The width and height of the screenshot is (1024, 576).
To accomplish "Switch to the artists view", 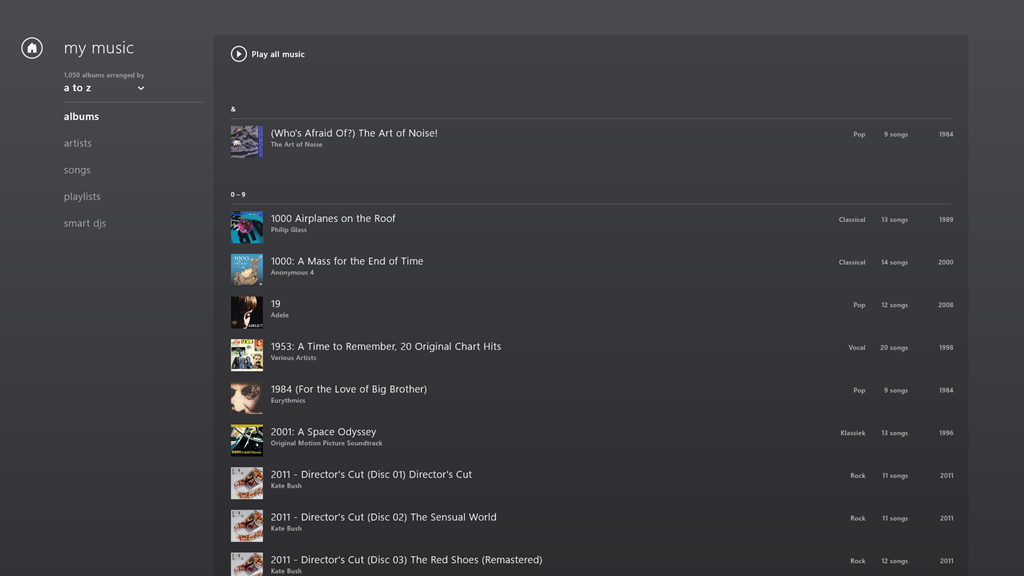I will pyautogui.click(x=78, y=144).
